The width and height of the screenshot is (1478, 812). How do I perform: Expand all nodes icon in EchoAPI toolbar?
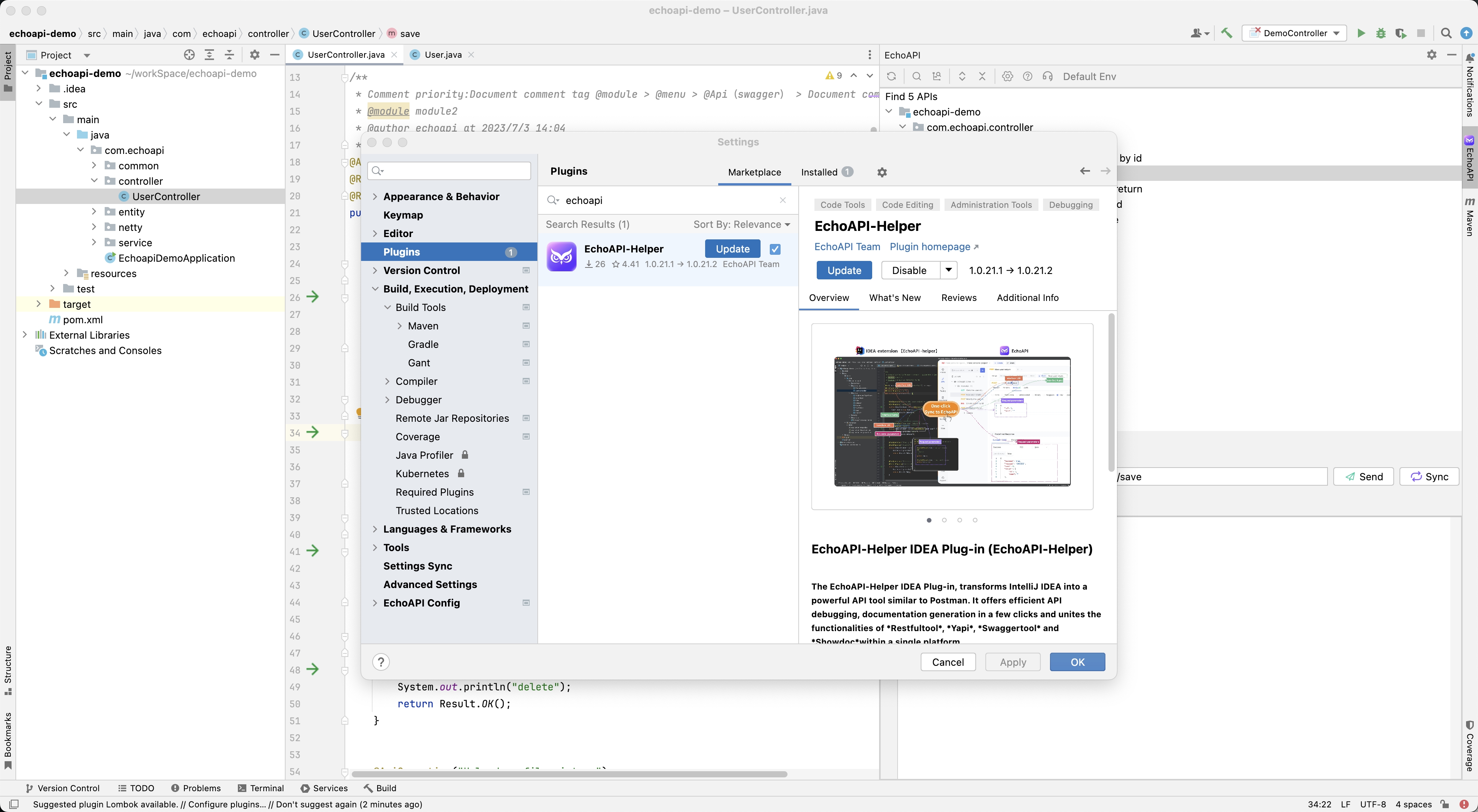[x=962, y=76]
